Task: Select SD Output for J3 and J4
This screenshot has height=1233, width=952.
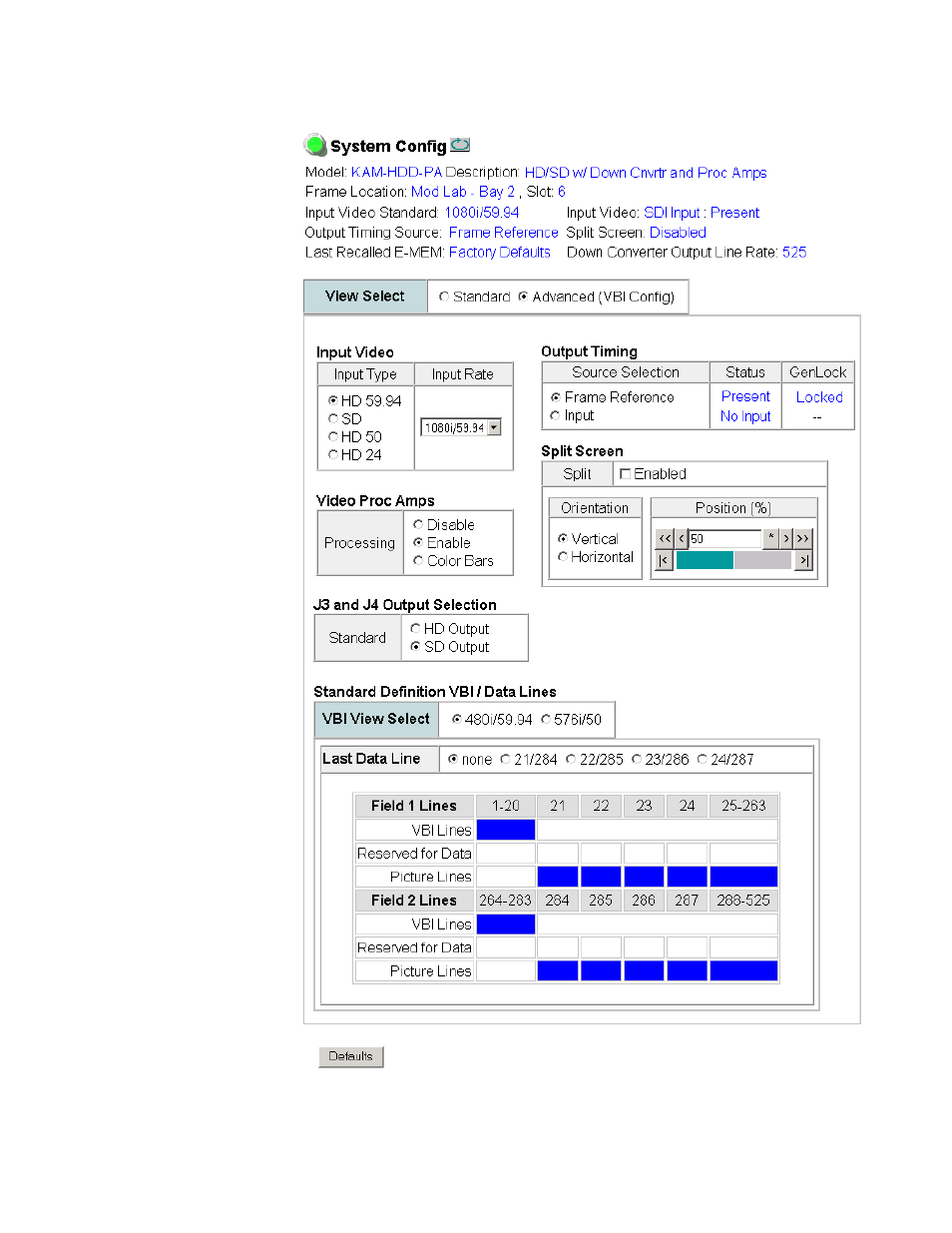Action: coord(415,646)
